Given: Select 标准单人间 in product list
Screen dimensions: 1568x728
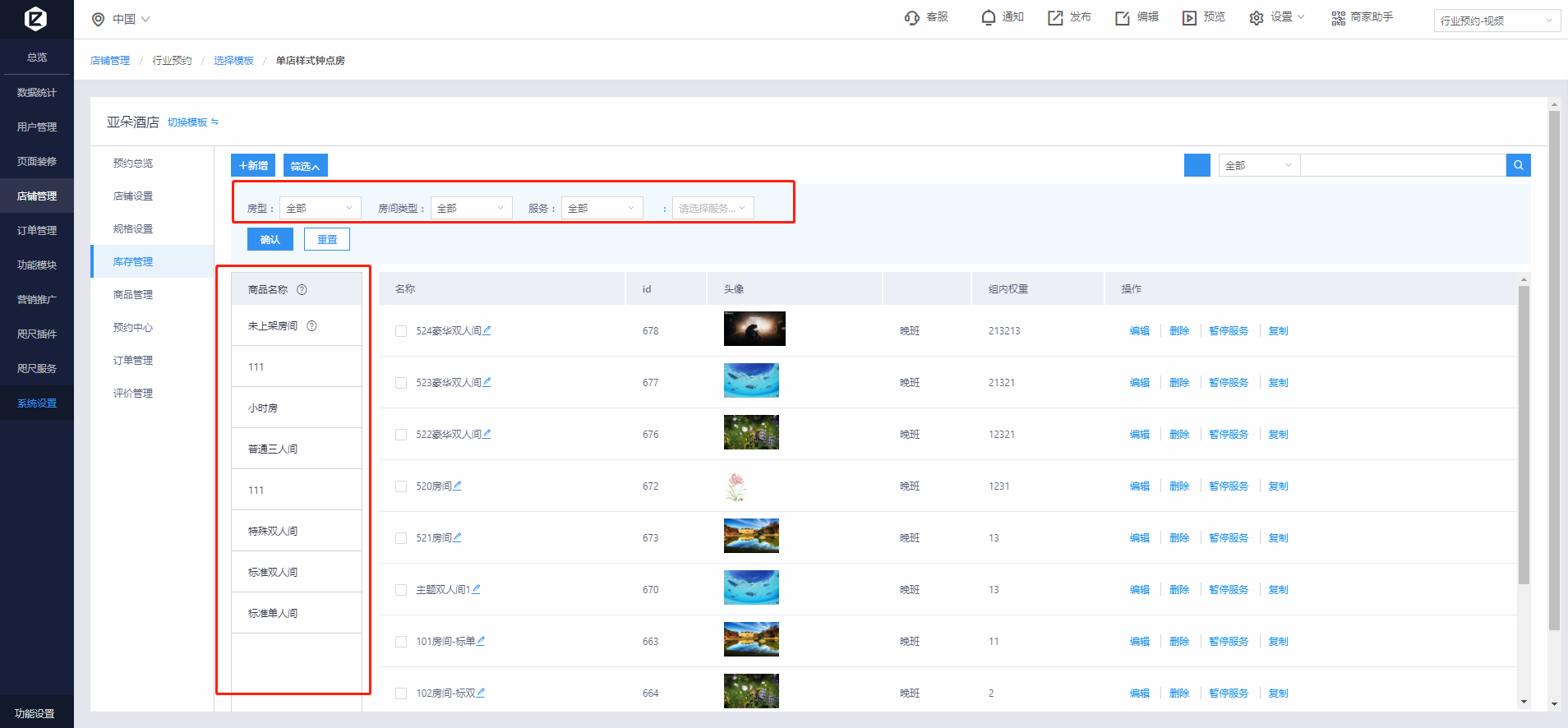Looking at the screenshot, I should pyautogui.click(x=297, y=613).
